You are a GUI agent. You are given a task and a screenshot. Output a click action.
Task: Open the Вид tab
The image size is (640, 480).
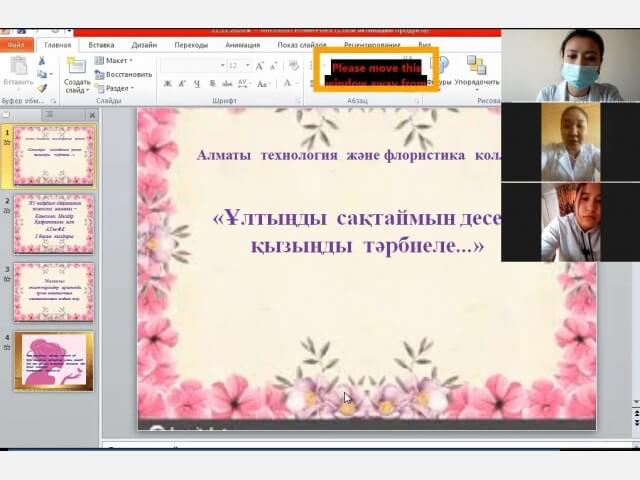tap(424, 45)
